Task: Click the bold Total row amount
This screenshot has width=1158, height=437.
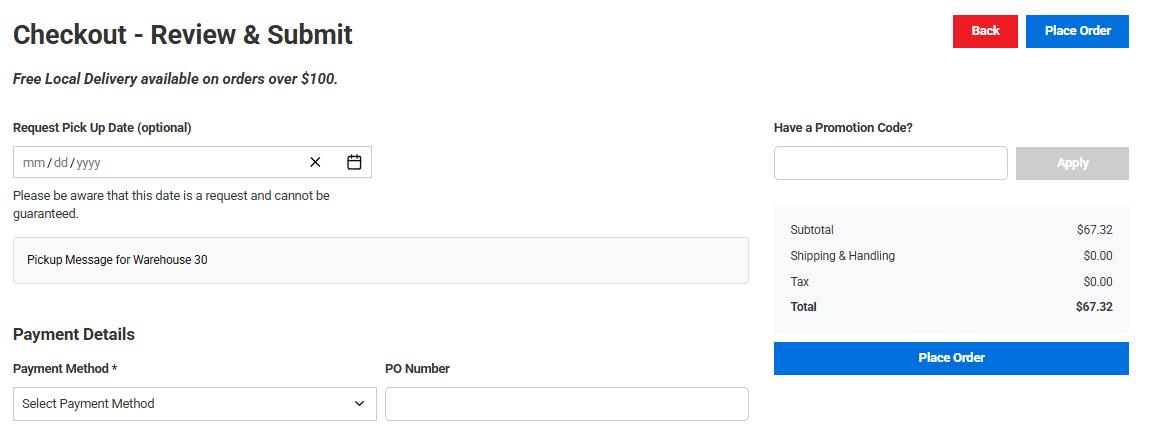Action: click(x=1094, y=307)
